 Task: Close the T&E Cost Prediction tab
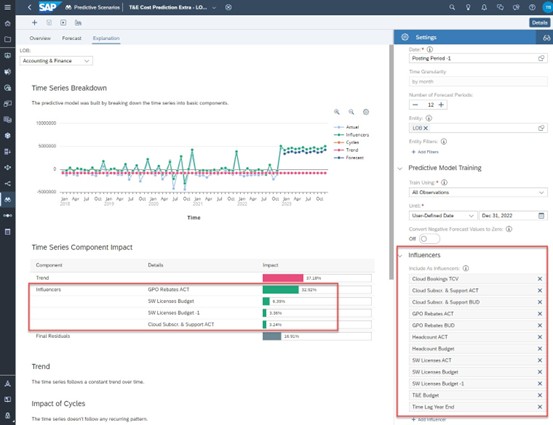click(229, 7)
